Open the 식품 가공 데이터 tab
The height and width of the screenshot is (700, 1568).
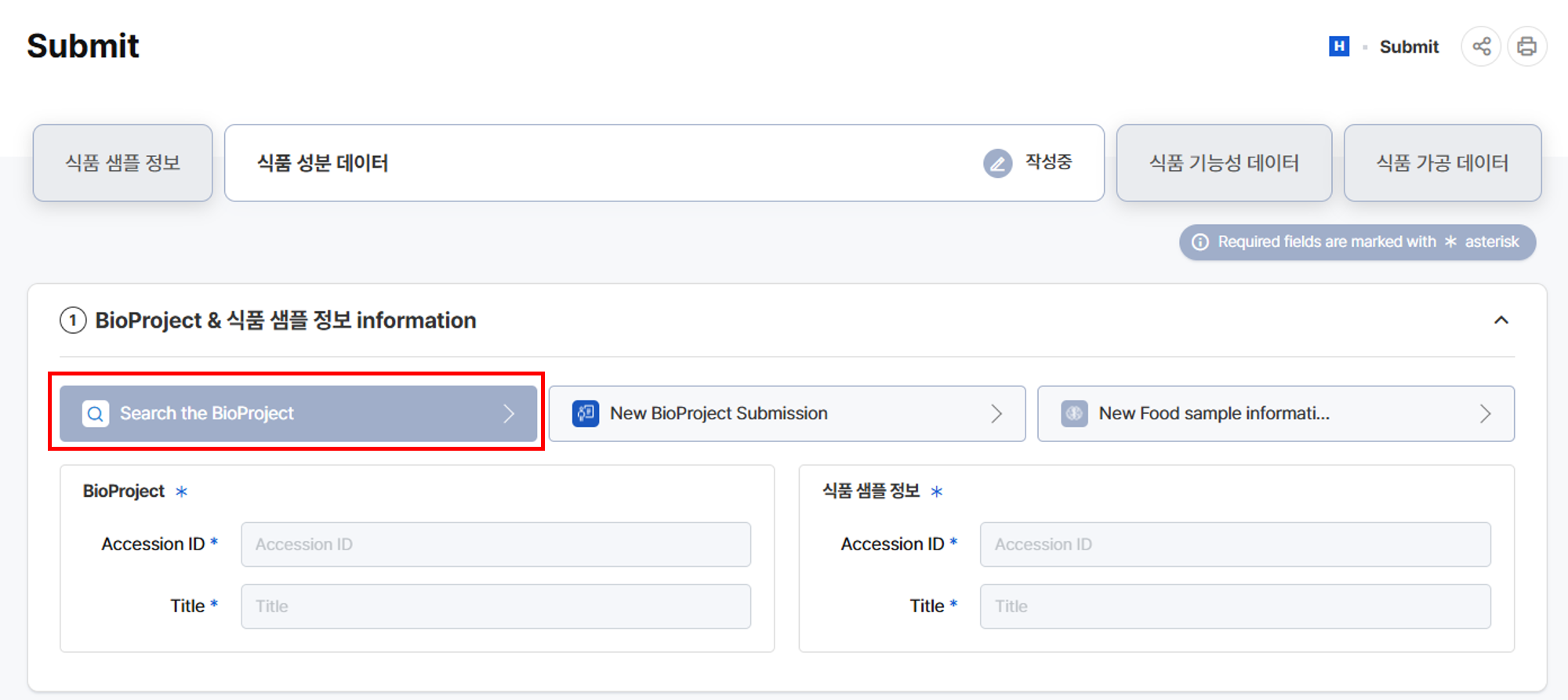click(x=1443, y=163)
